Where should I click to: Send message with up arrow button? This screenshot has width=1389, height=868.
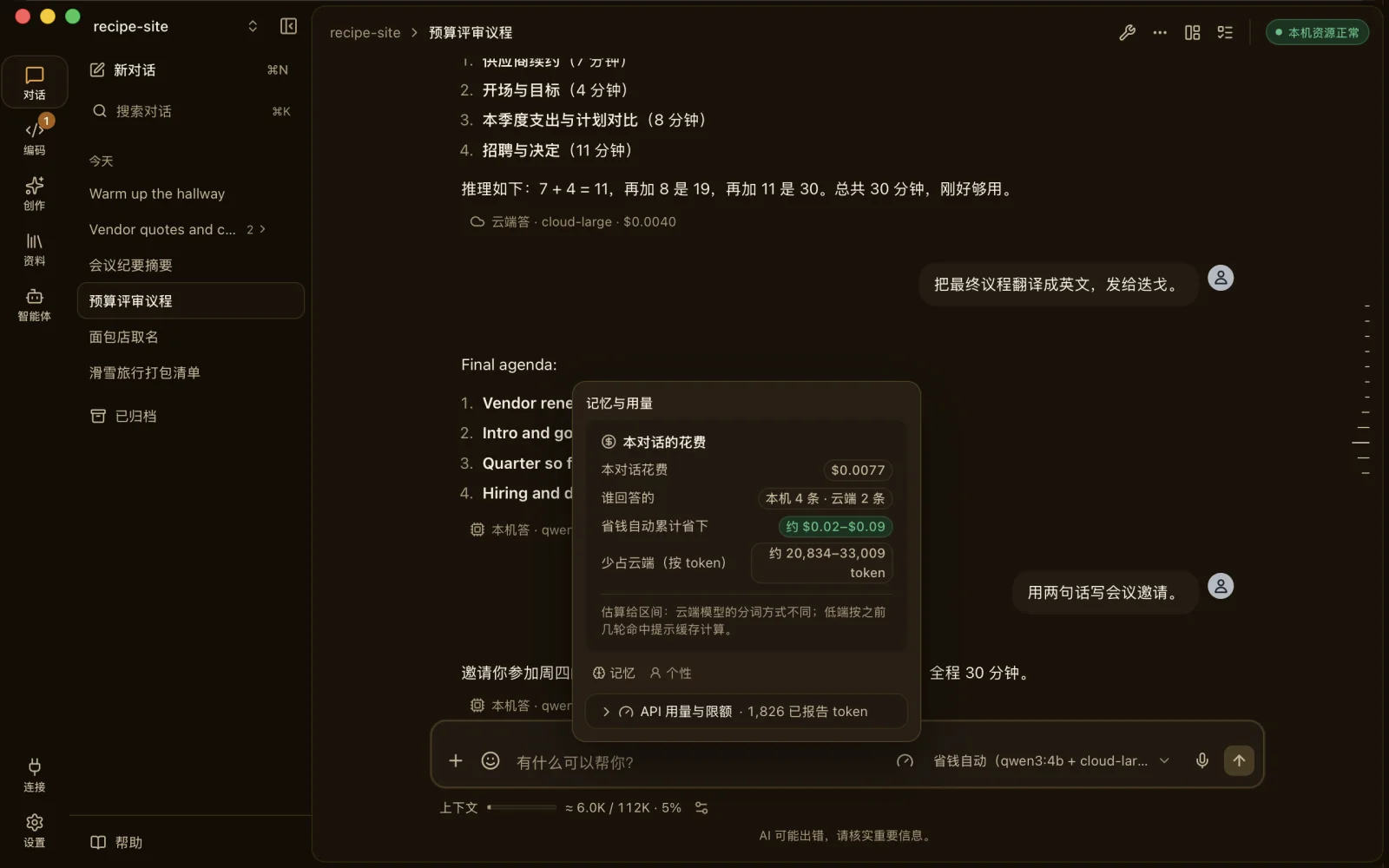click(x=1239, y=760)
